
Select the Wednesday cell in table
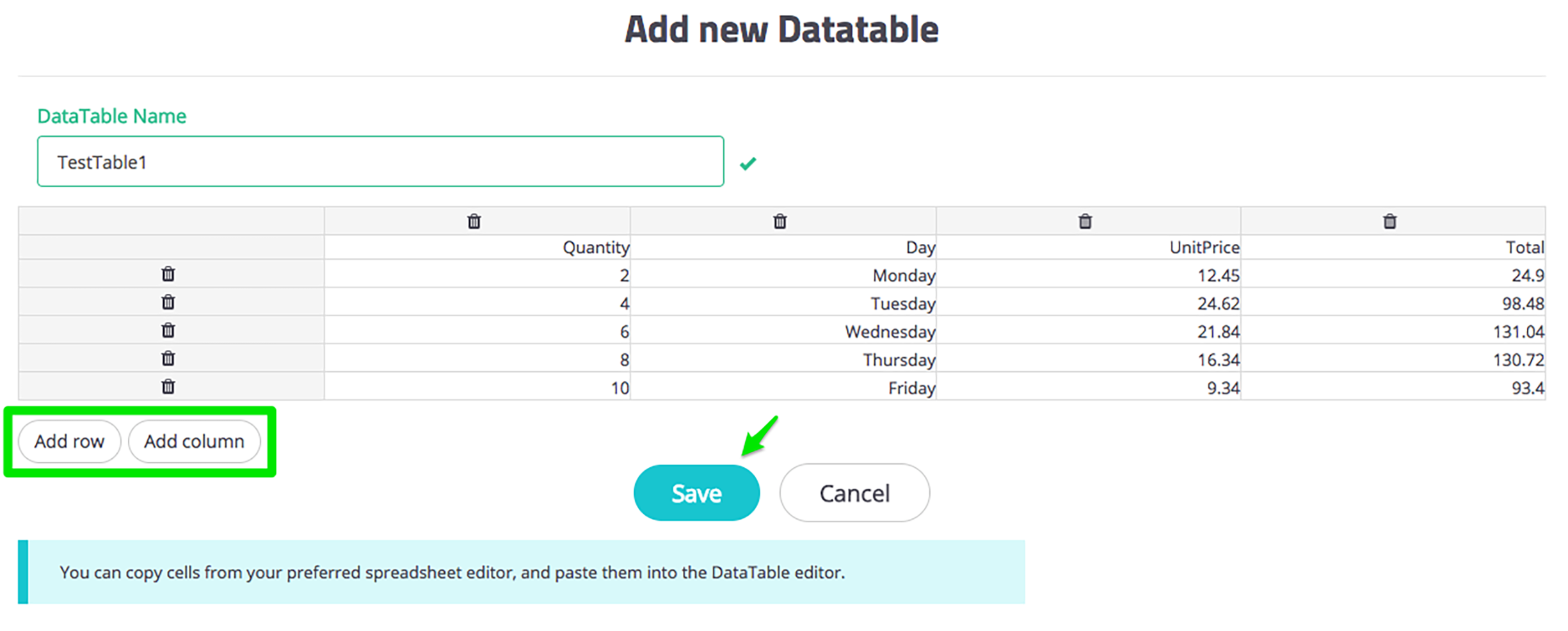pyautogui.click(x=783, y=331)
